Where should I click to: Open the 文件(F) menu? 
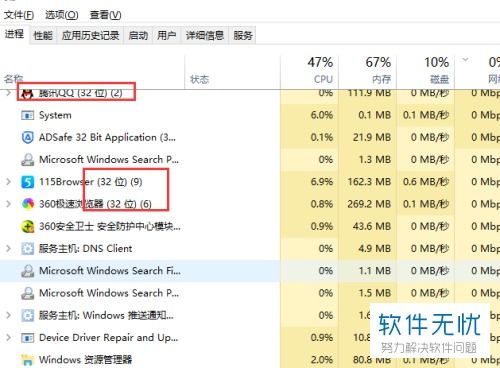(19, 15)
